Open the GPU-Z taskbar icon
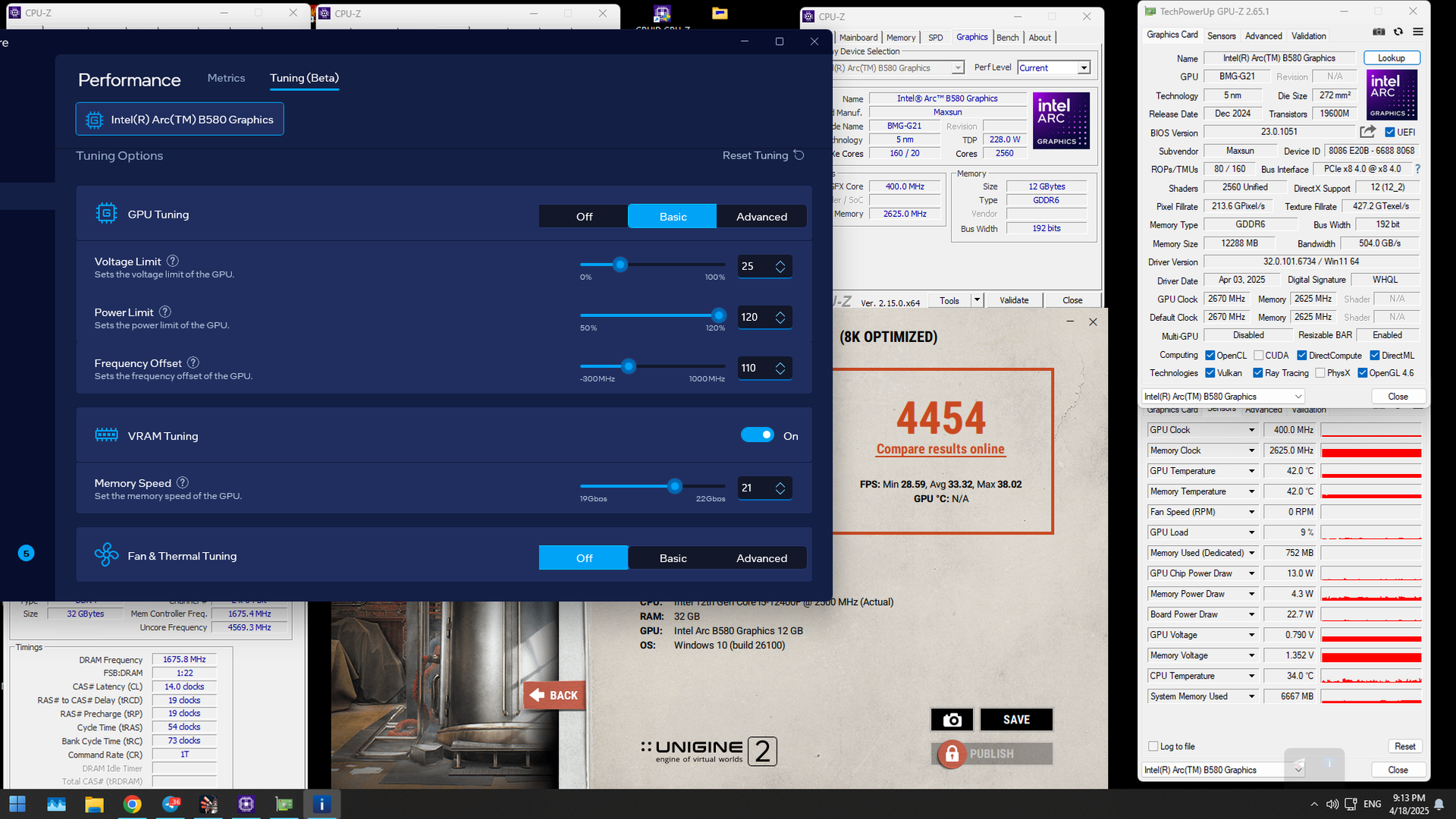 coord(284,804)
